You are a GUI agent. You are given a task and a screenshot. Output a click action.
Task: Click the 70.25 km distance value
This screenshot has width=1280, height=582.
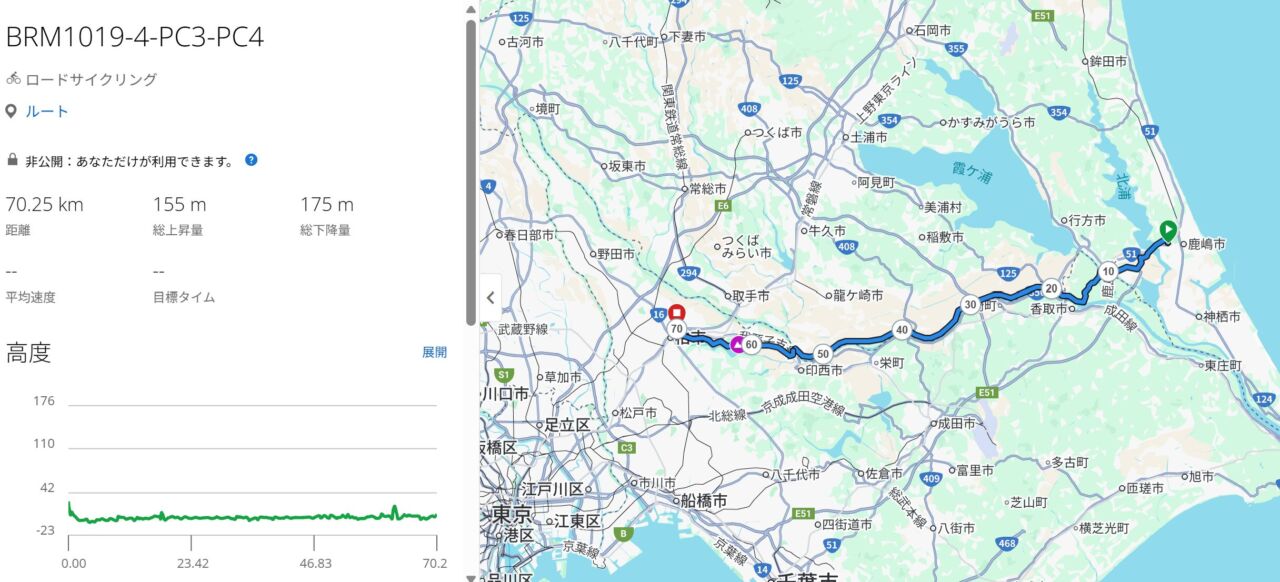pos(45,205)
